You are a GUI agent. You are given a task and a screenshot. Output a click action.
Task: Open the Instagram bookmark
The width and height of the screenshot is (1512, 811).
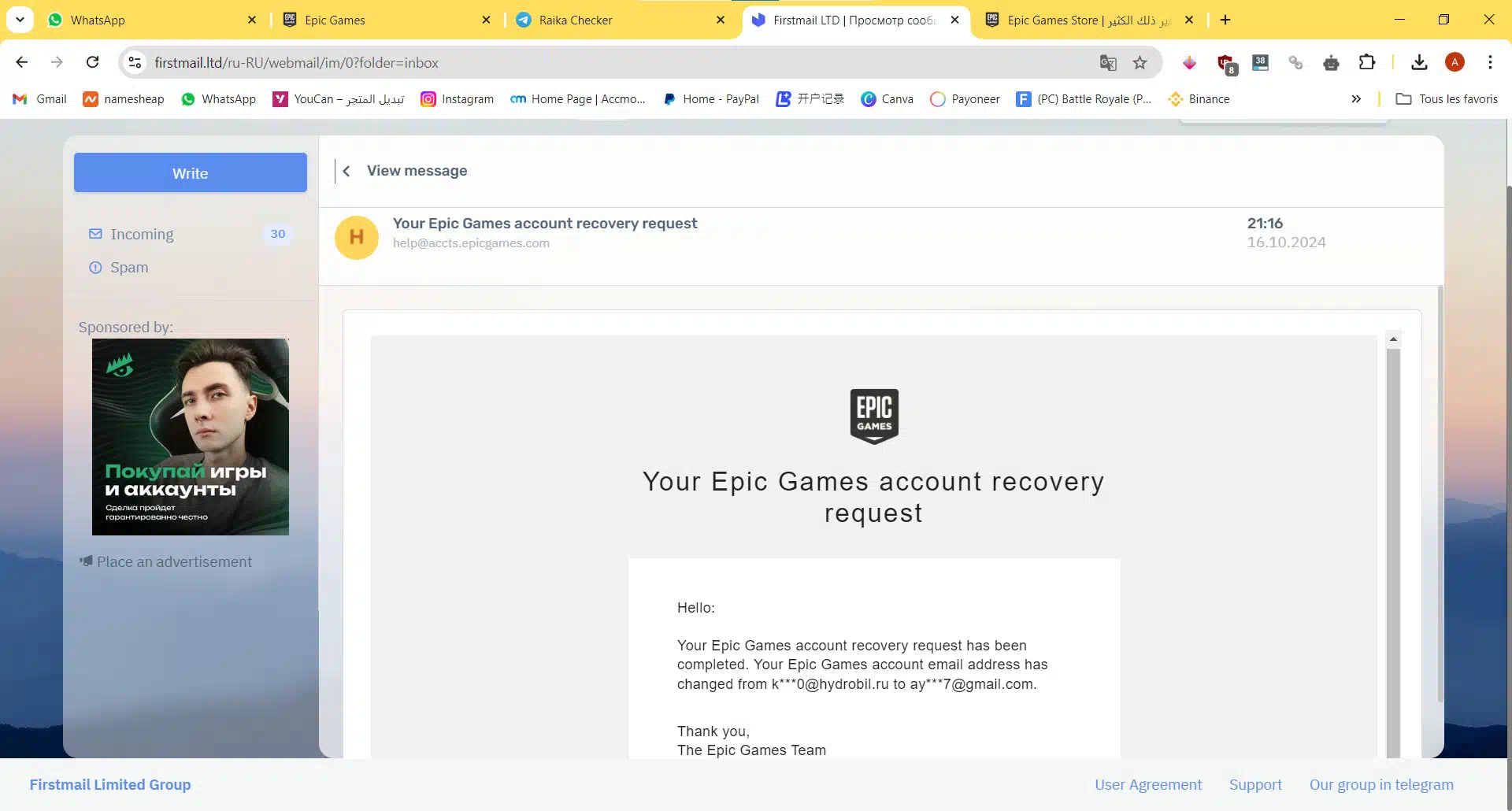click(457, 98)
